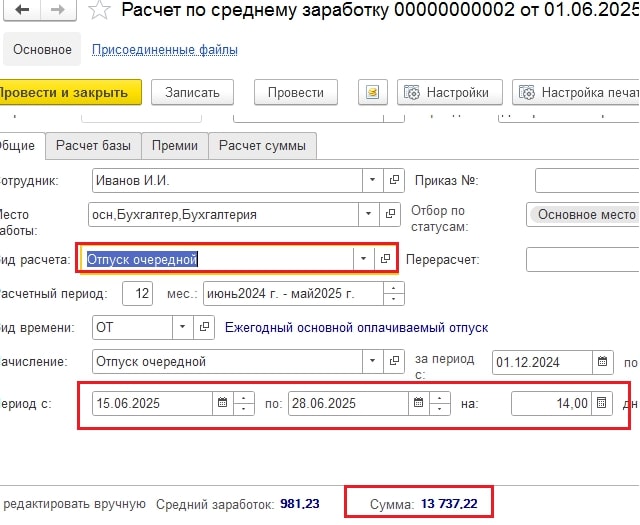Open the Место работы item icon
This screenshot has width=640, height=525.
pos(390,214)
